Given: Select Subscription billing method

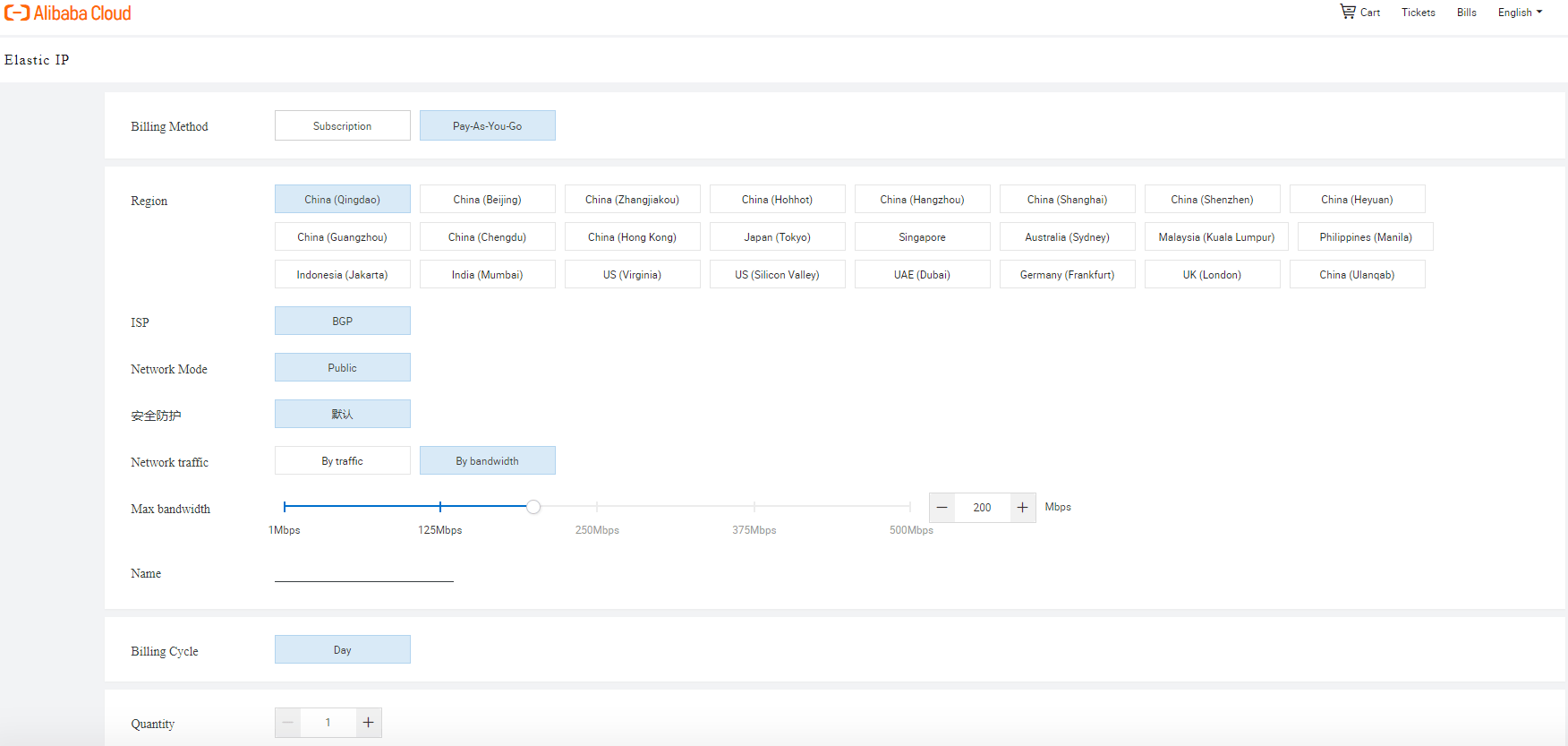Looking at the screenshot, I should tap(343, 125).
